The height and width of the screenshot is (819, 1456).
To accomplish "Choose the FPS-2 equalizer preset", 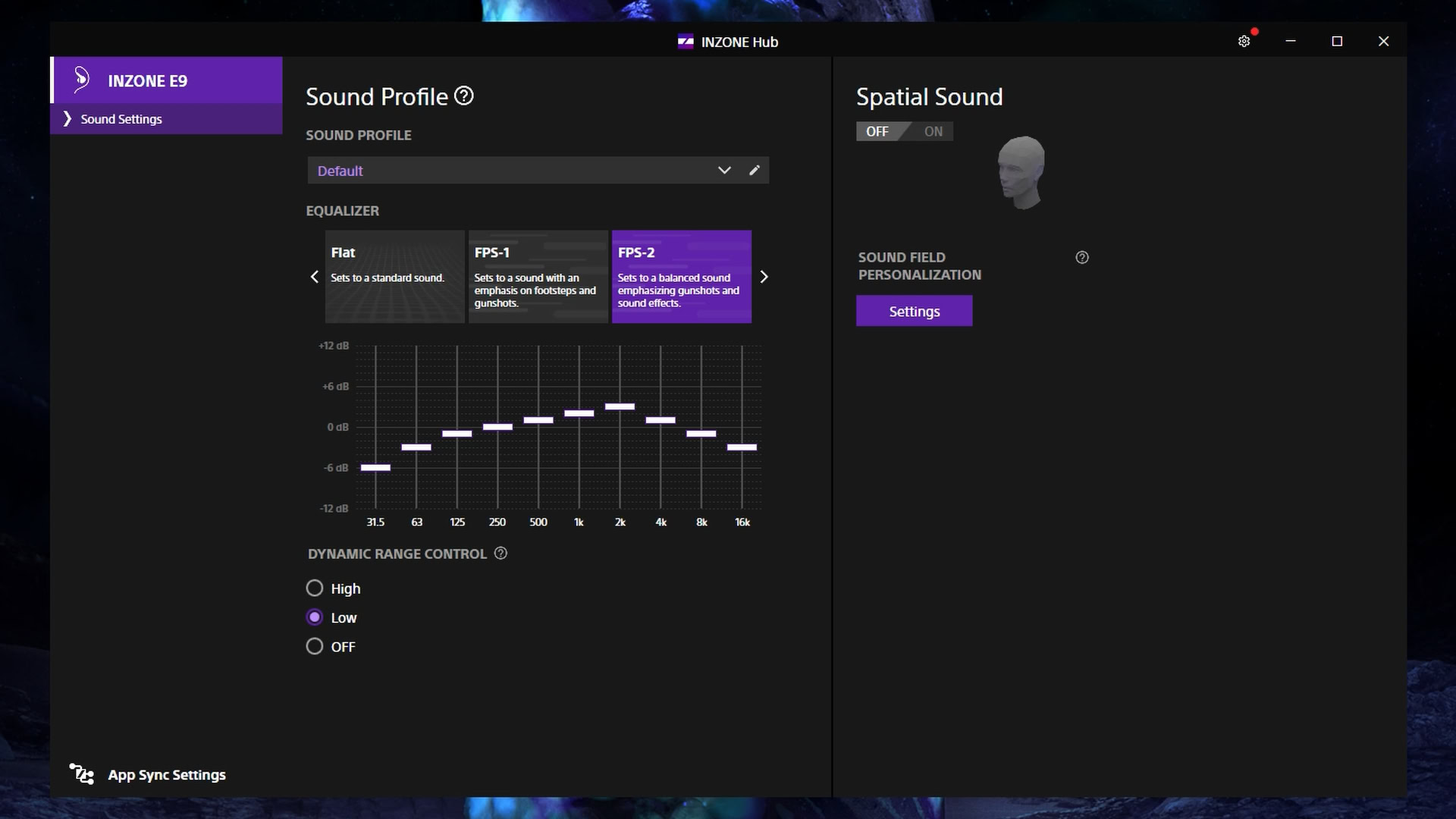I will (x=681, y=277).
